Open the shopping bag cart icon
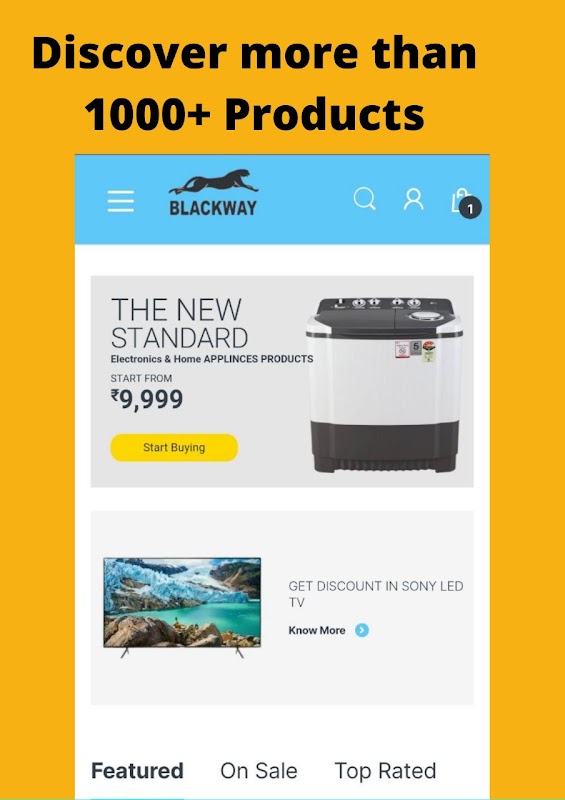 (460, 201)
